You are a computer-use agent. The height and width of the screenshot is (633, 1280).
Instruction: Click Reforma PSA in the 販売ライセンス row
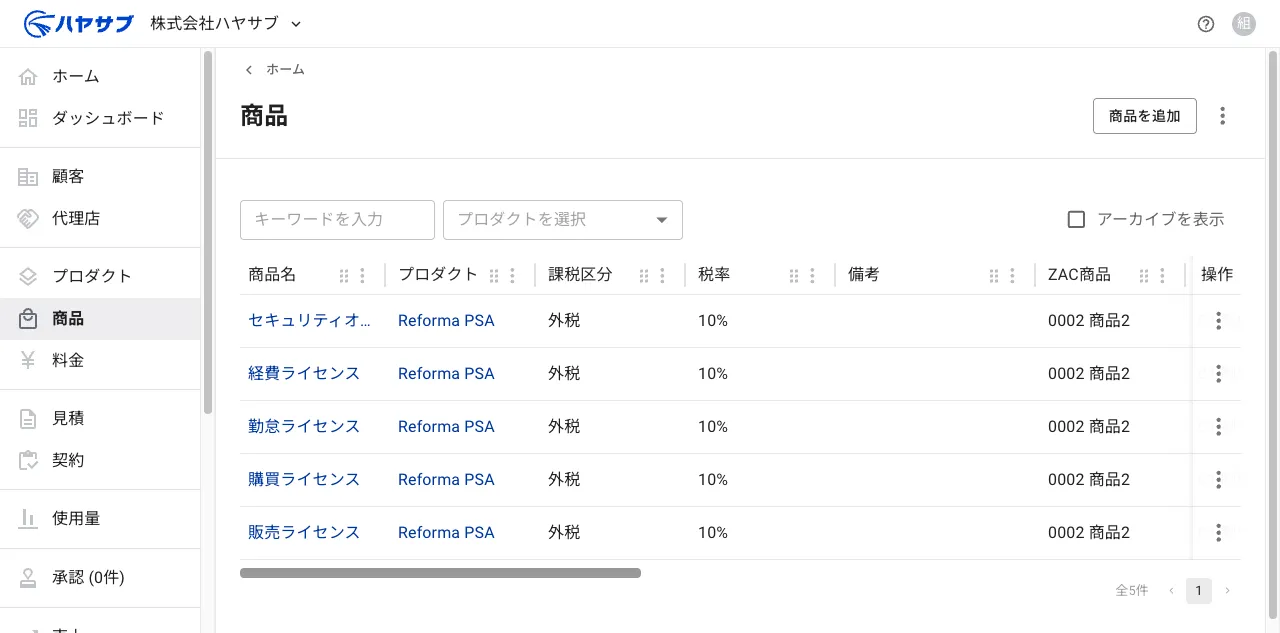pyautogui.click(x=446, y=532)
